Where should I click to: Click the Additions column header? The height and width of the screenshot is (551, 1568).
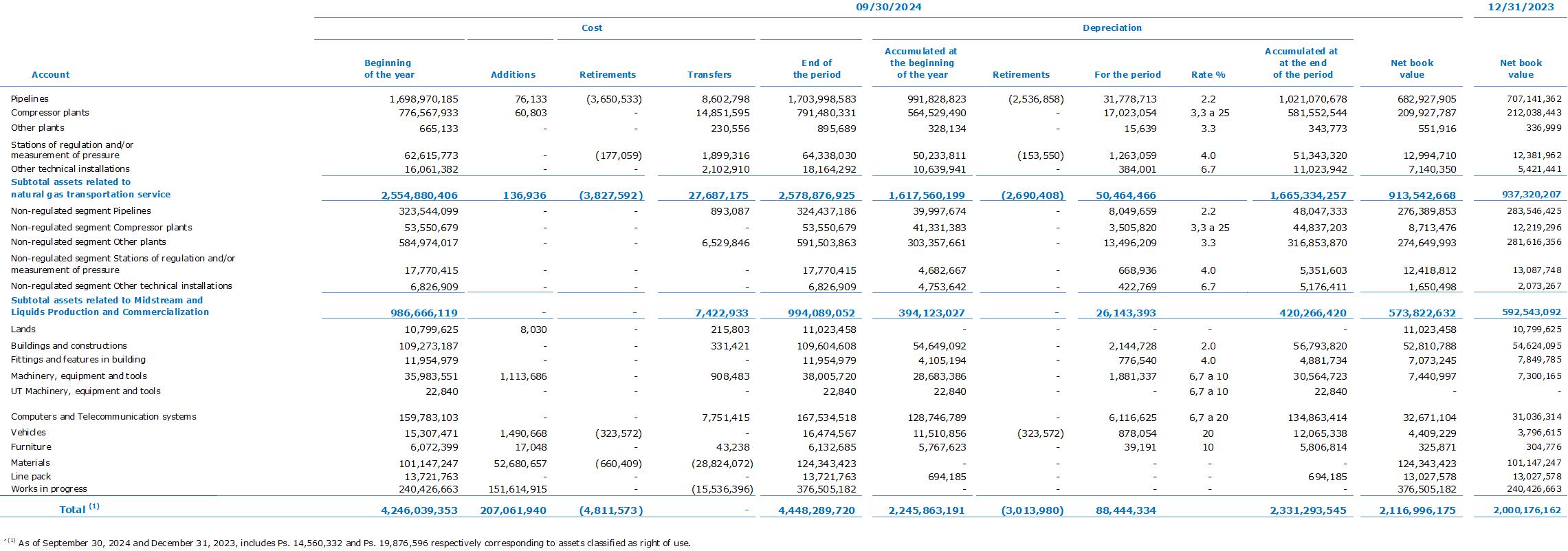513,75
